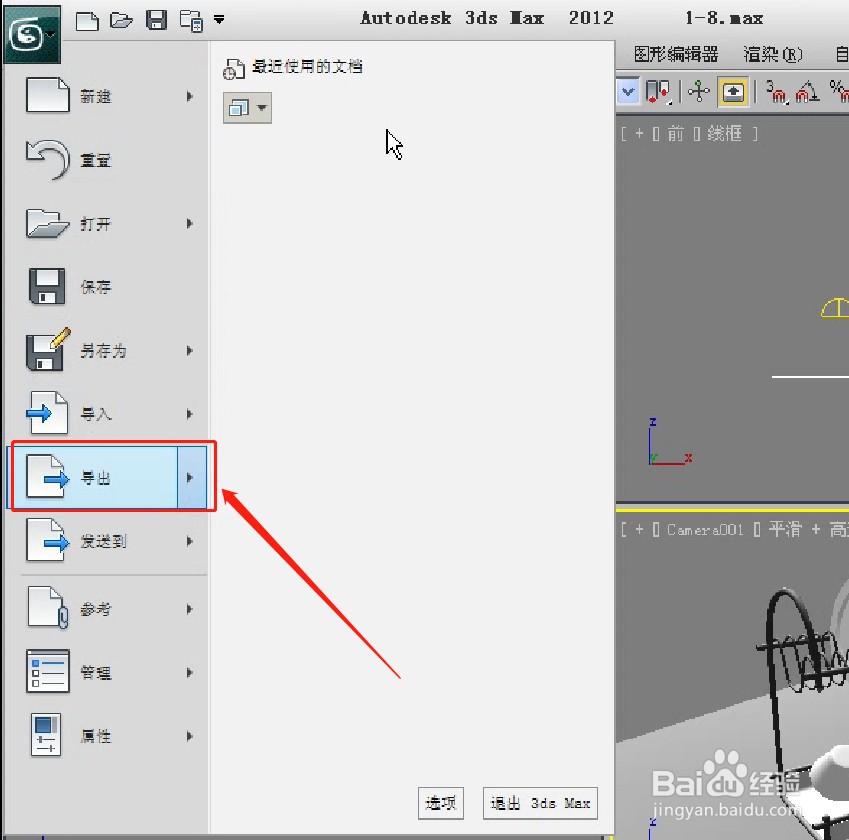Expand the 导出 submenu arrow
This screenshot has height=840, width=849.
(192, 478)
